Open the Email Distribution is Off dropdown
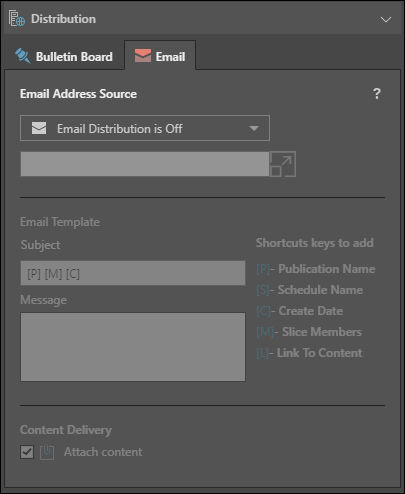Screen dimensions: 405x494 (x=145, y=128)
